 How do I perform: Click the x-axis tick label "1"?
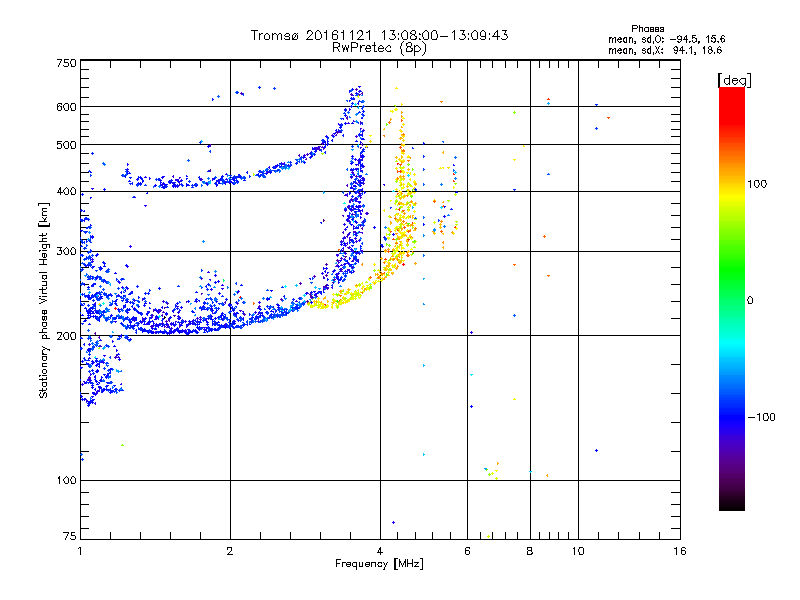(x=80, y=551)
